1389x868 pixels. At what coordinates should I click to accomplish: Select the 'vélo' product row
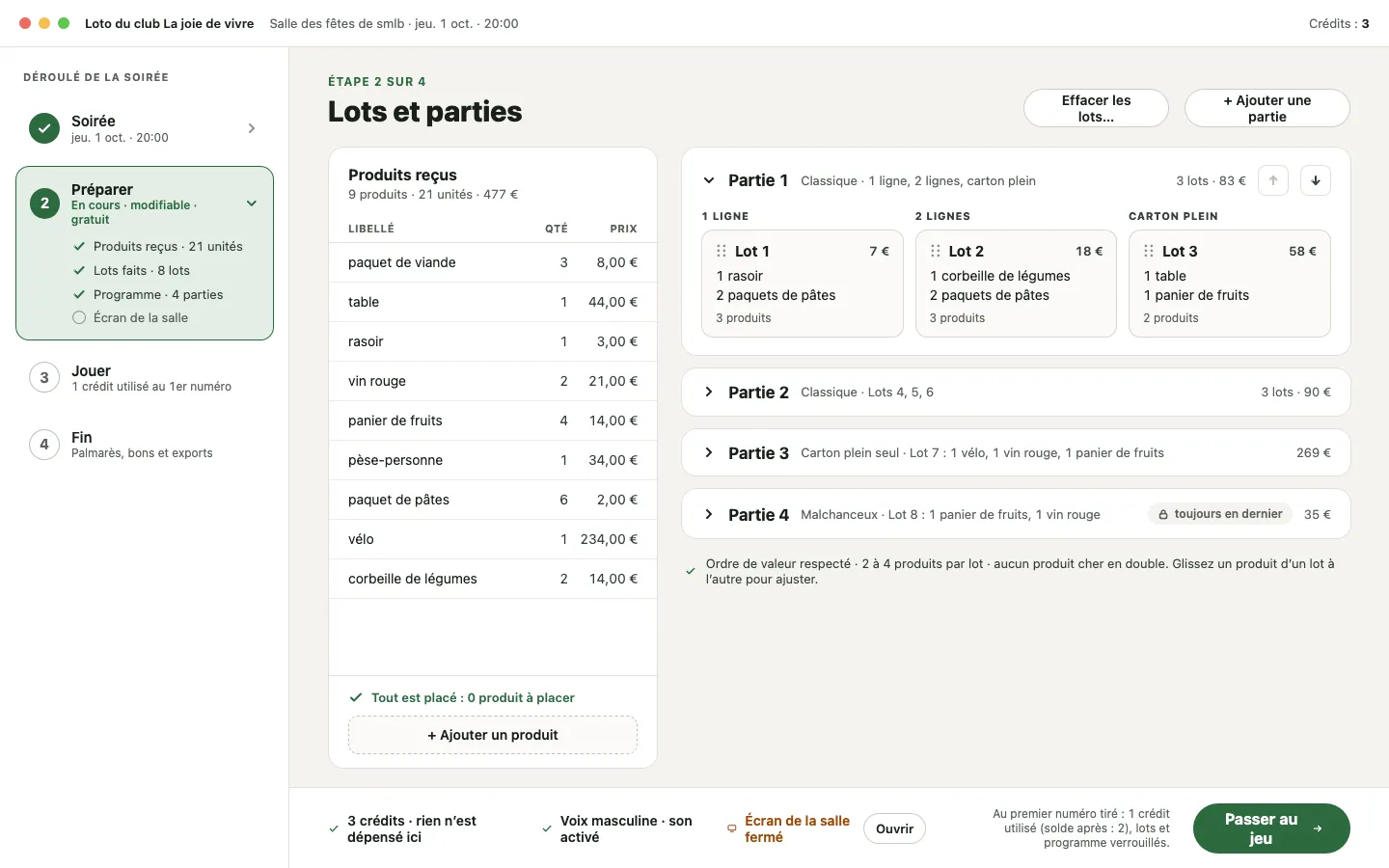click(x=493, y=539)
